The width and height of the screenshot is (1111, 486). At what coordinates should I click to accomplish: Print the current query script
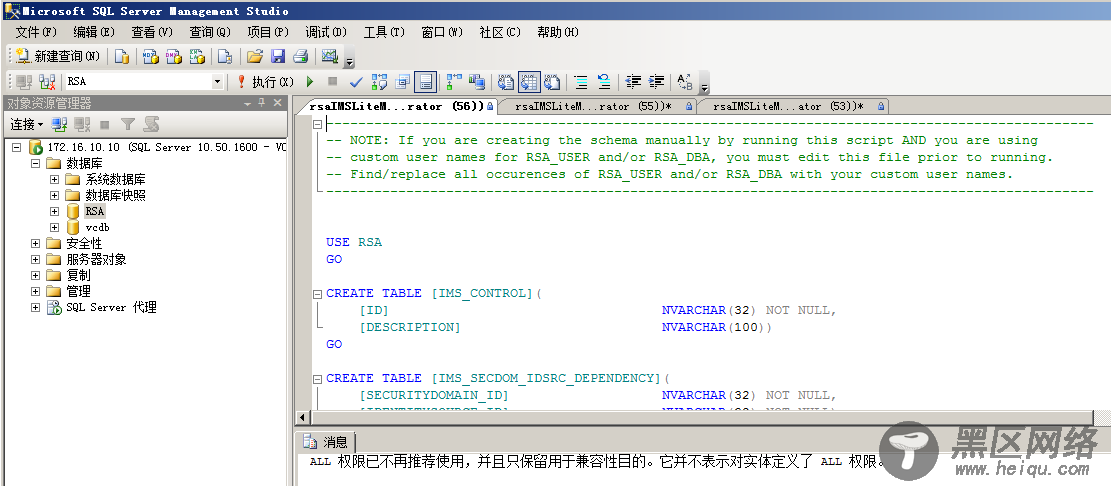point(301,57)
